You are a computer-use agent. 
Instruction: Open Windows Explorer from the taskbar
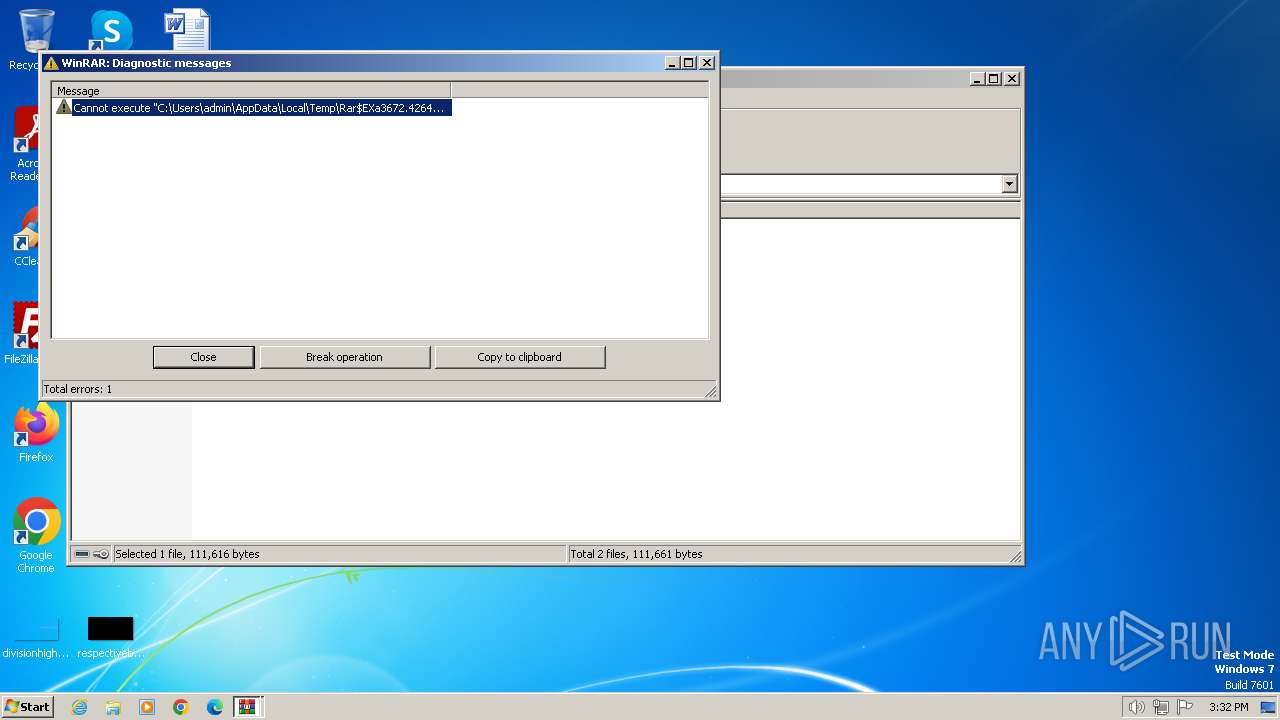(x=113, y=707)
